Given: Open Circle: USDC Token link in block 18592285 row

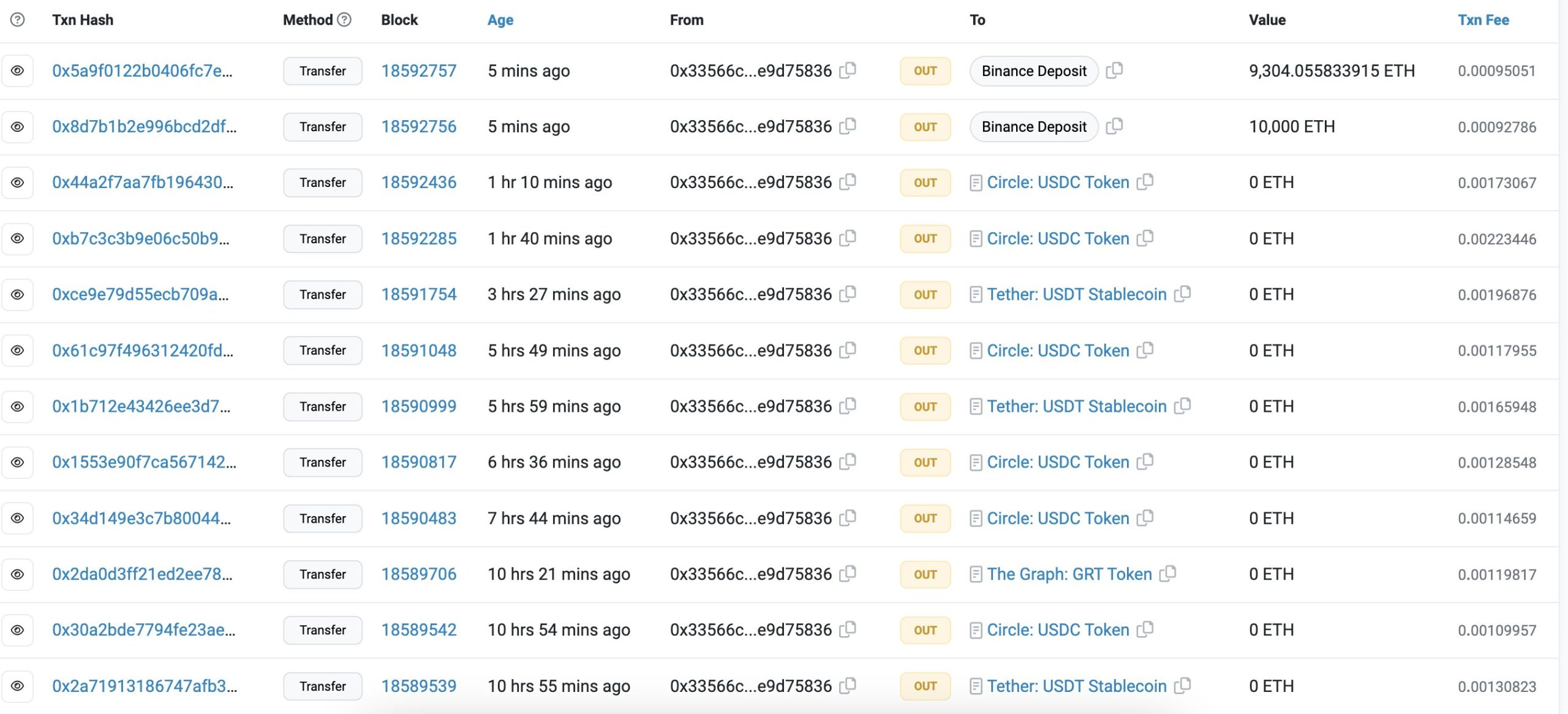Looking at the screenshot, I should [x=1058, y=238].
